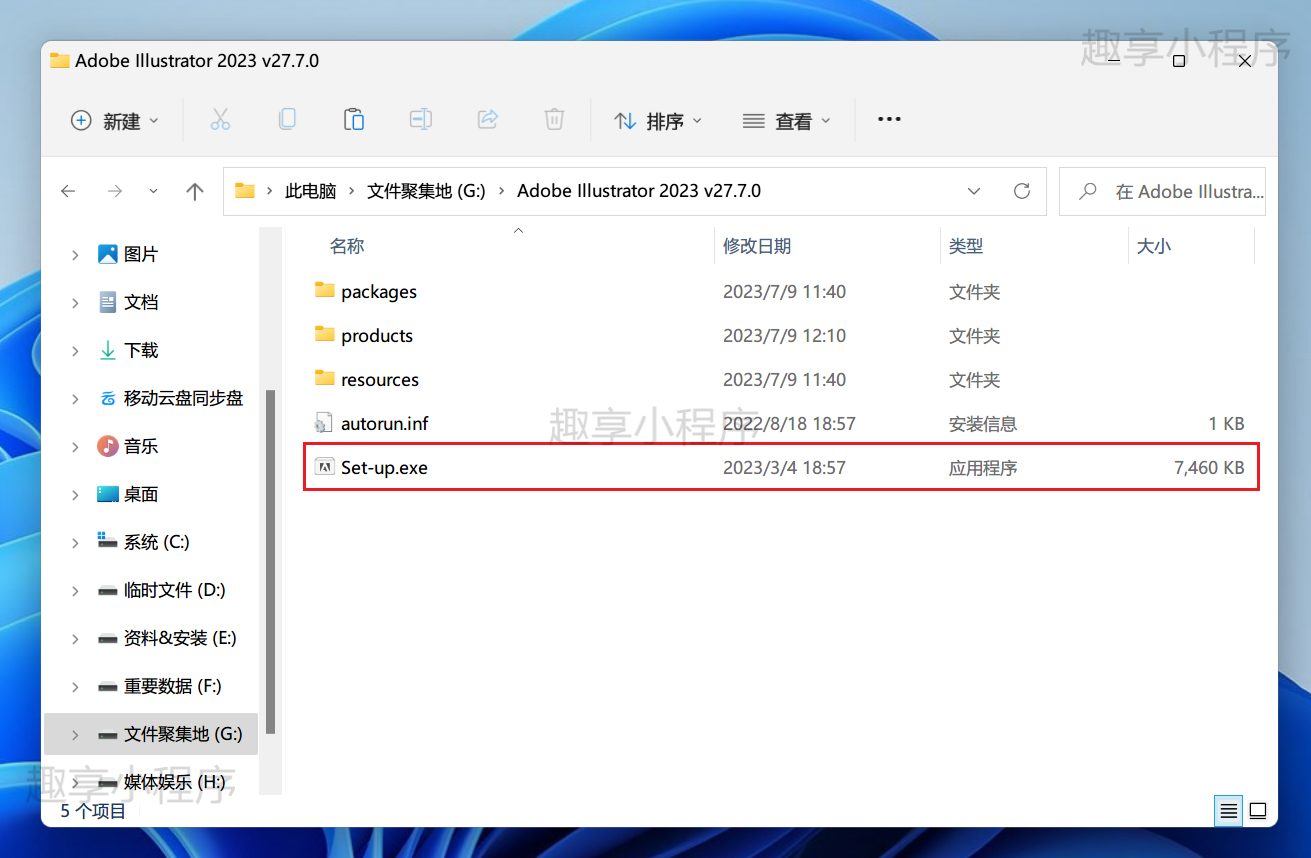The image size is (1311, 858).
Task: Refresh the current folder view
Action: tap(1021, 191)
